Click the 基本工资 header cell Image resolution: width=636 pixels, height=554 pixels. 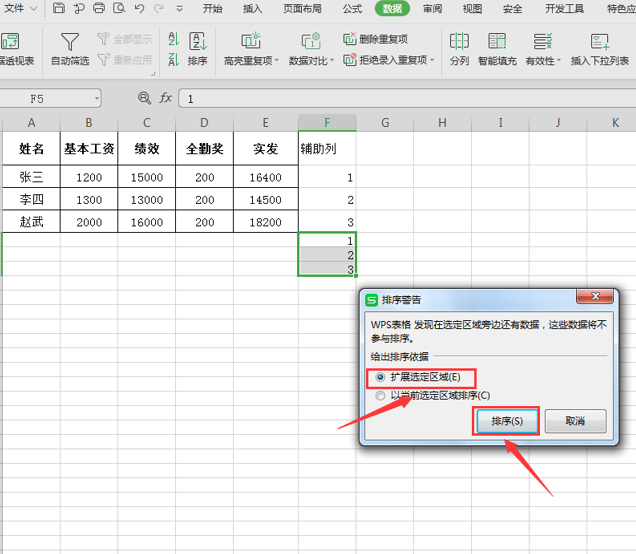pos(89,148)
